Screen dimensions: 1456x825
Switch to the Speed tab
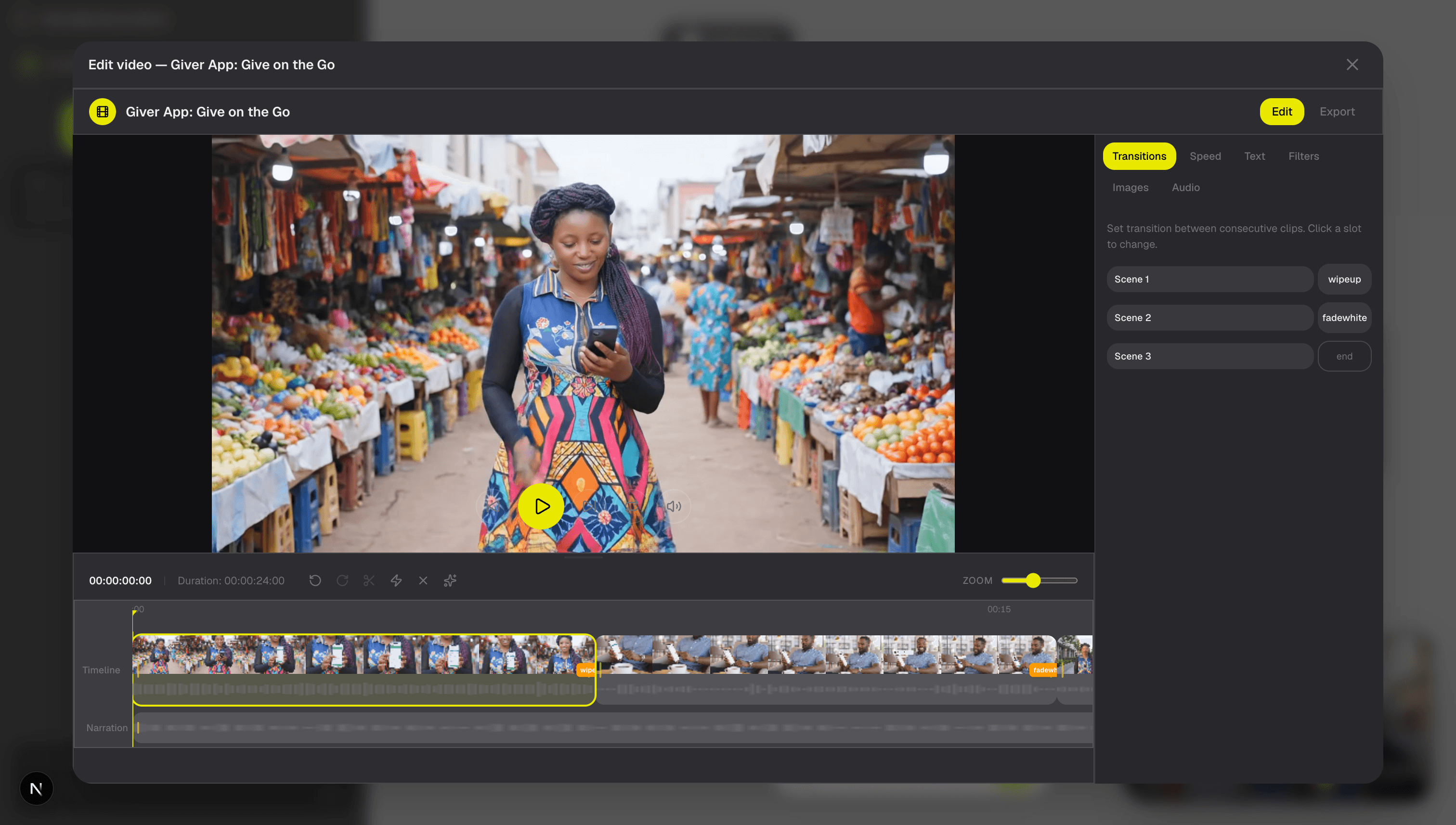1205,156
